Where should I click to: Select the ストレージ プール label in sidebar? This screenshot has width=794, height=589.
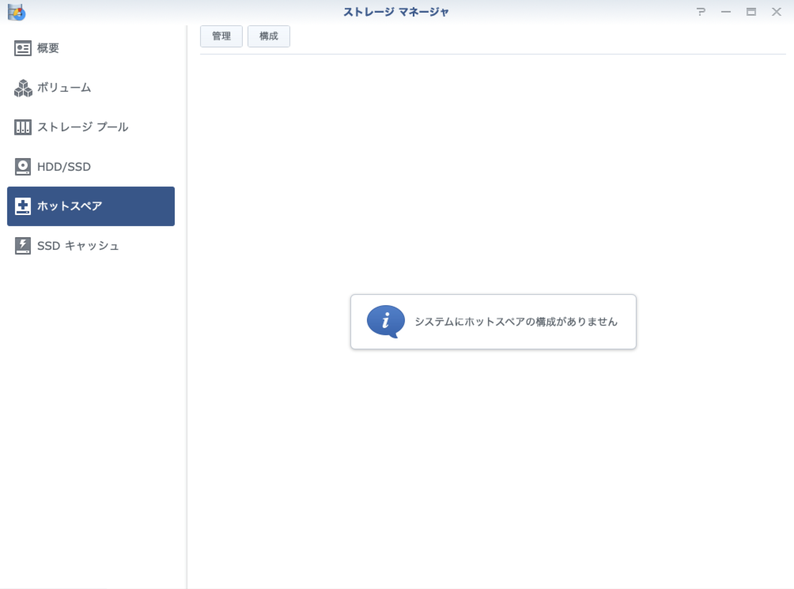pyautogui.click(x=83, y=127)
